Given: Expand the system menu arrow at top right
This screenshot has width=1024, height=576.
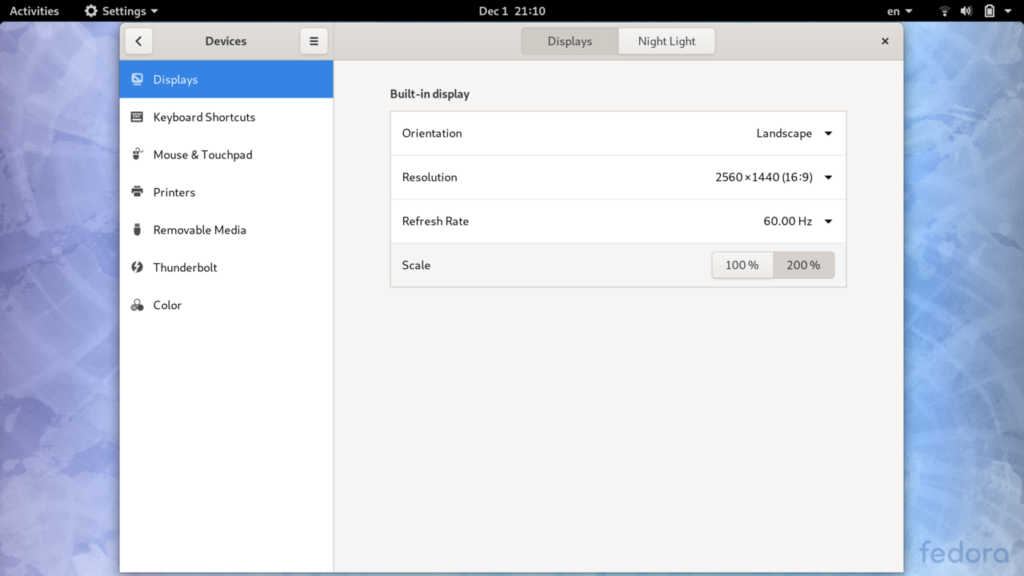Looking at the screenshot, I should coord(1008,11).
